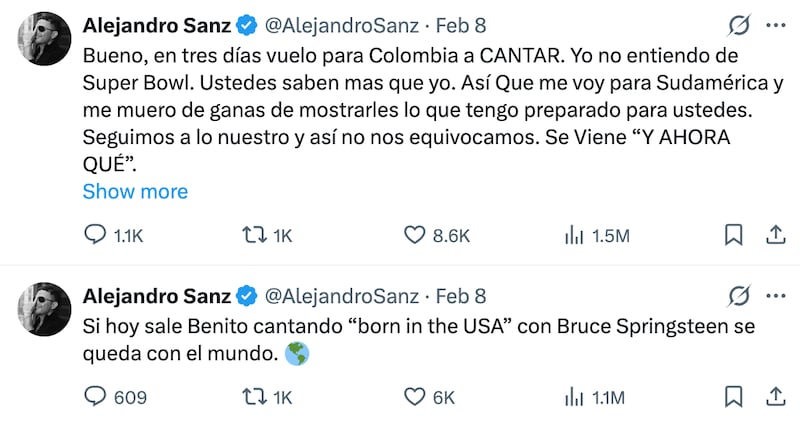The width and height of the screenshot is (800, 423).
Task: View analytics of the Springsteen tweet
Action: [x=575, y=397]
